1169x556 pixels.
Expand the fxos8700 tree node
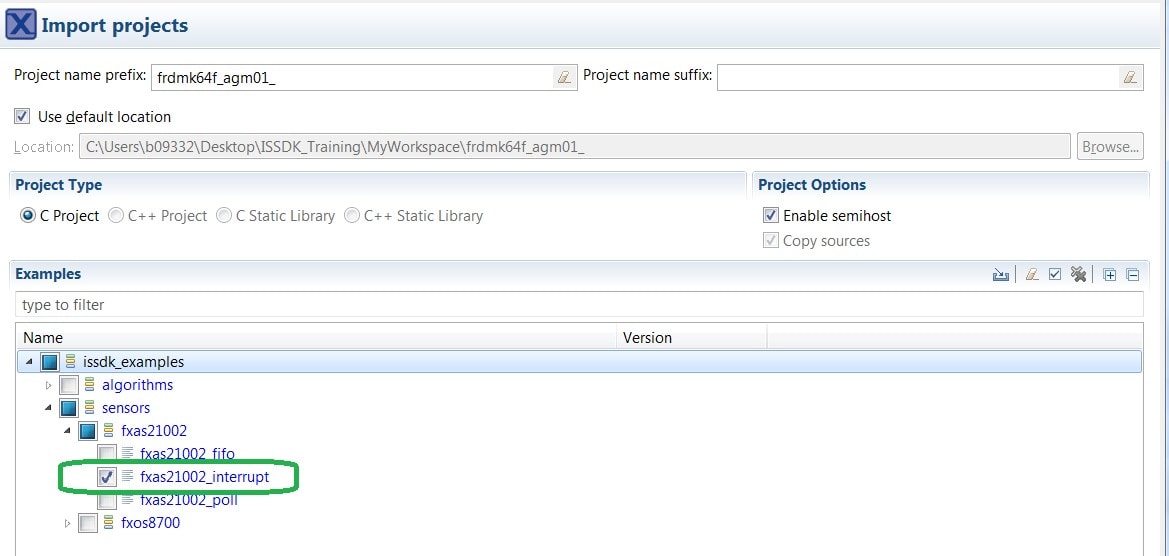point(68,523)
